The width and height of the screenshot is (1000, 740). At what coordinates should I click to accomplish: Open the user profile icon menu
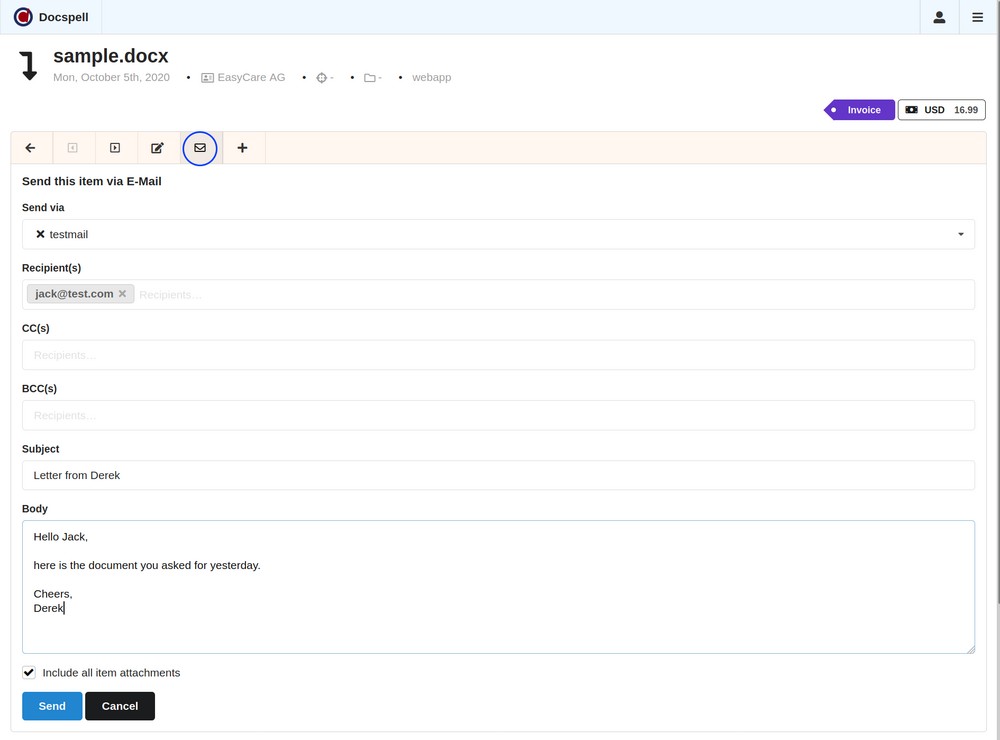(939, 17)
